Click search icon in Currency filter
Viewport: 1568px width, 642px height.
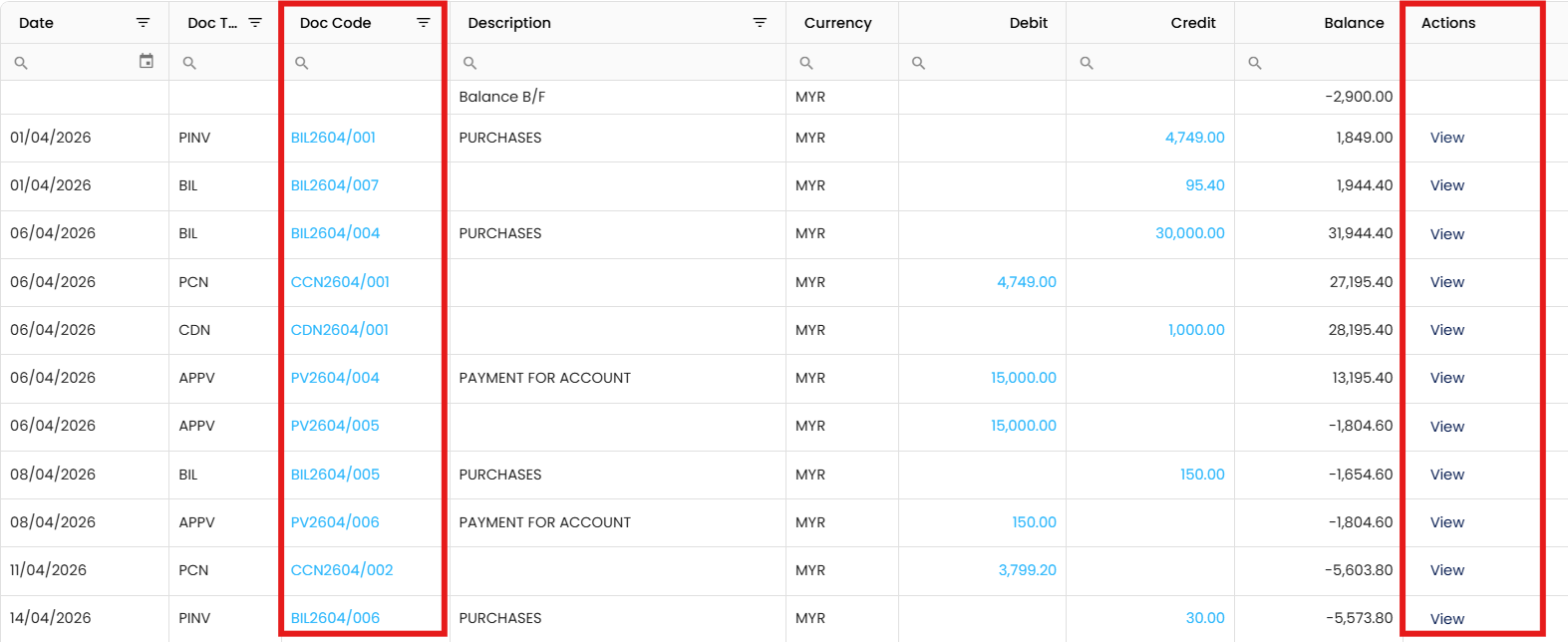pos(806,63)
